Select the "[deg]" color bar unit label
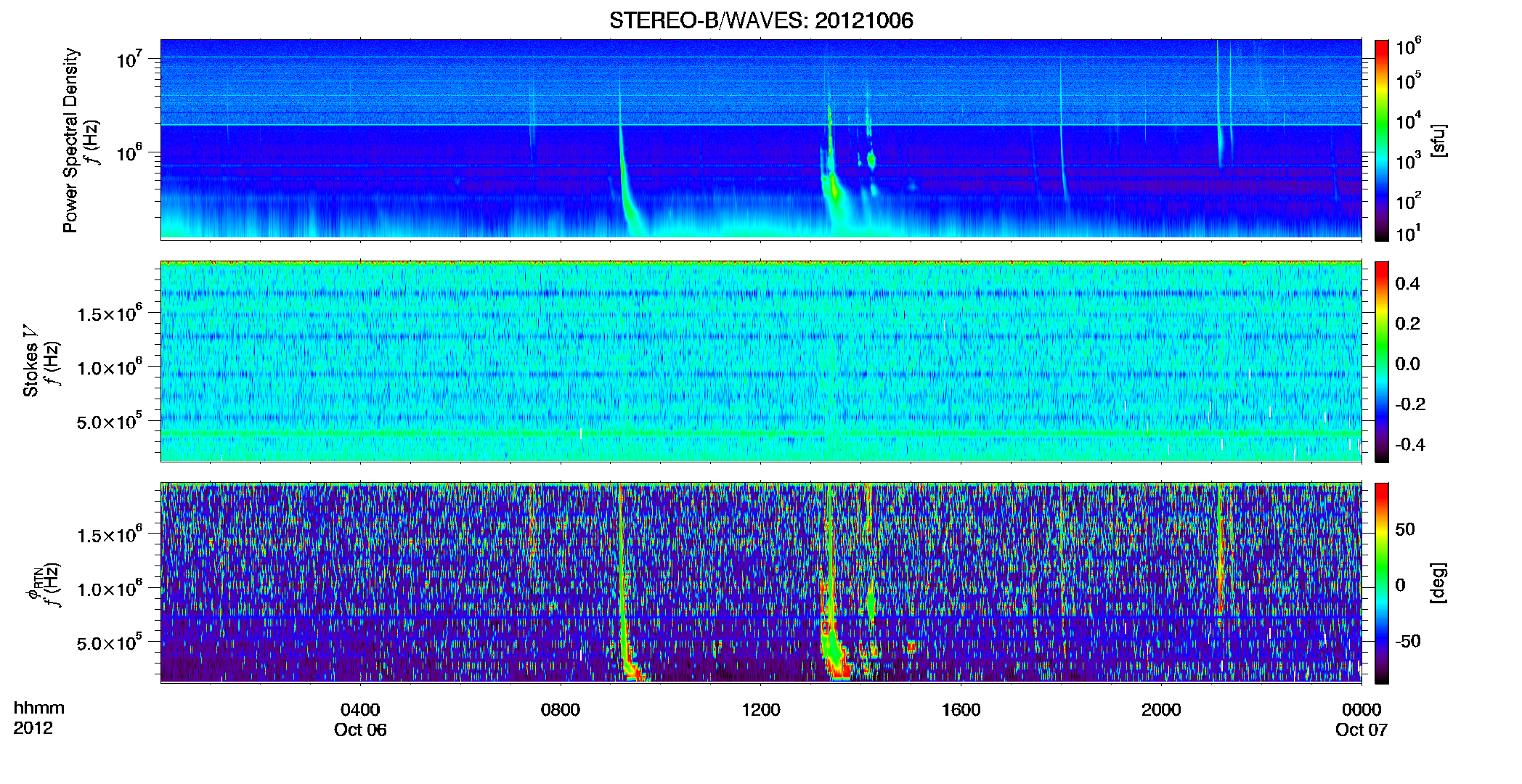 [x=1438, y=583]
